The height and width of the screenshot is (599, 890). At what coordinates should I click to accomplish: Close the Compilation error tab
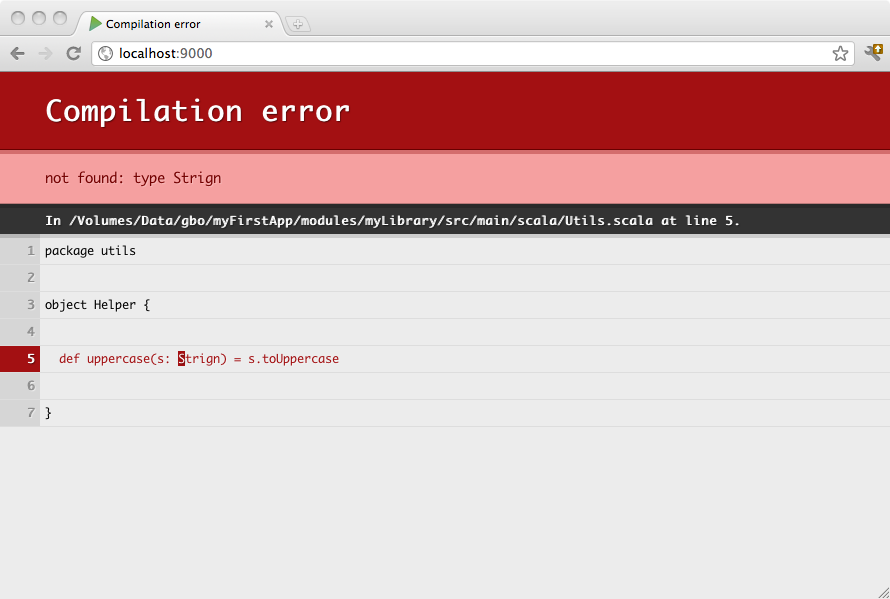[x=269, y=24]
